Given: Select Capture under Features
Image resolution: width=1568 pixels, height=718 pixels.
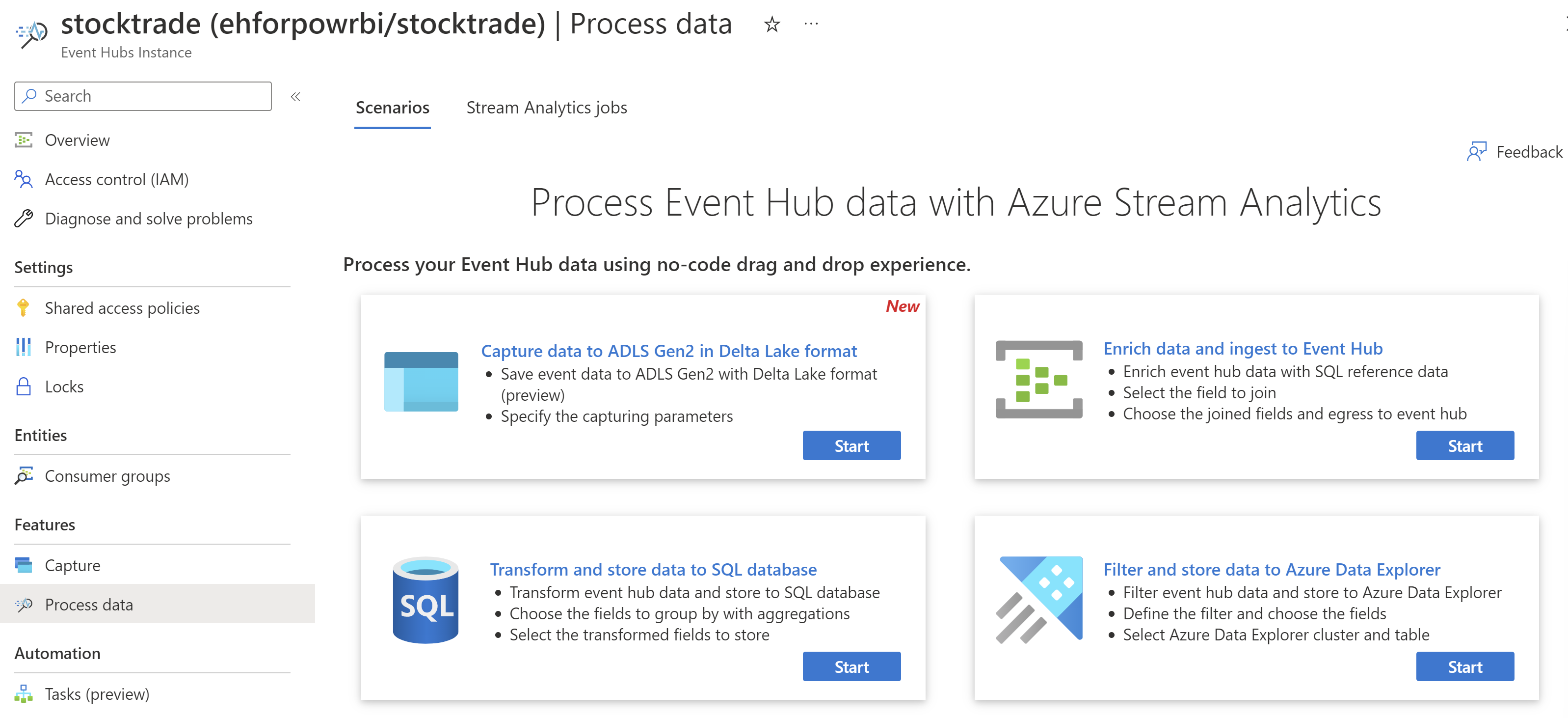Looking at the screenshot, I should pyautogui.click(x=73, y=565).
